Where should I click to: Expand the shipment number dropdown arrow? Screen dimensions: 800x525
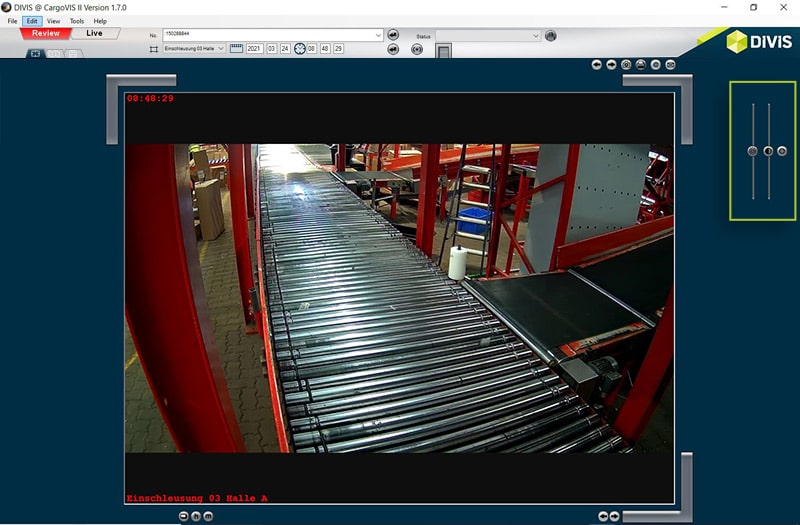click(379, 35)
